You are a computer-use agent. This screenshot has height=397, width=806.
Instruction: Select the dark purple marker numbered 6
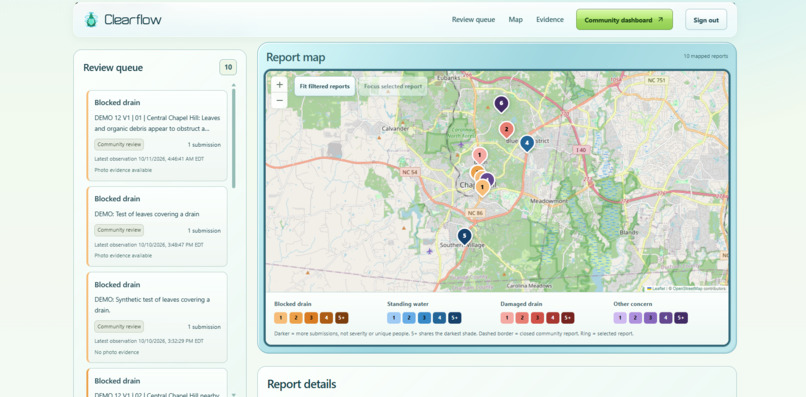coord(501,104)
